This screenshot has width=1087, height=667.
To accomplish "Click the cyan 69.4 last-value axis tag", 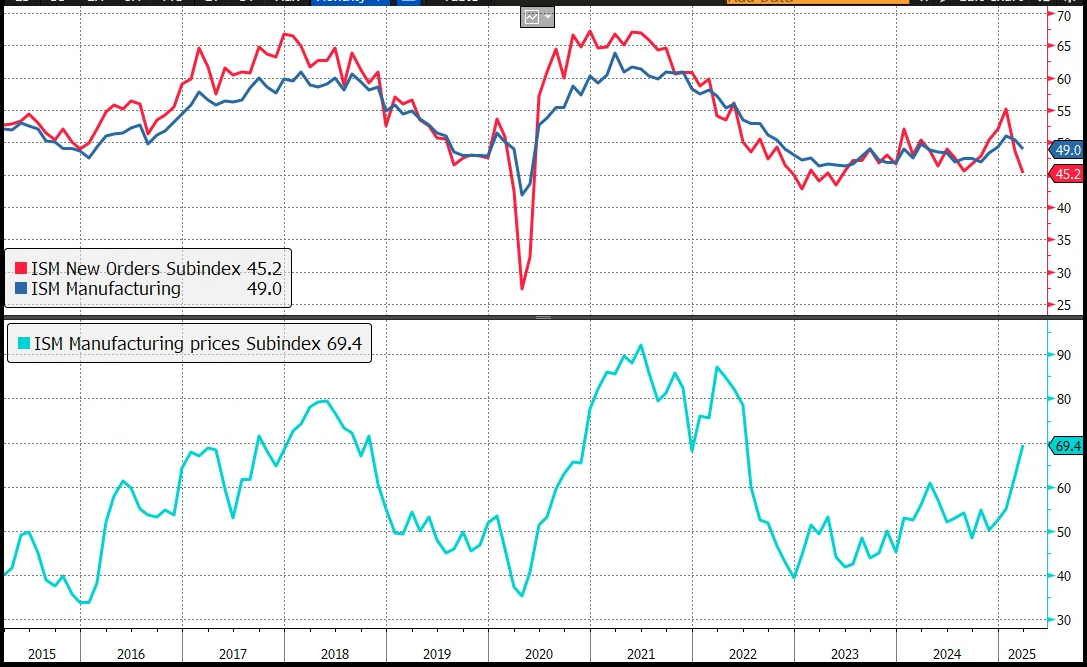I will (1066, 446).
